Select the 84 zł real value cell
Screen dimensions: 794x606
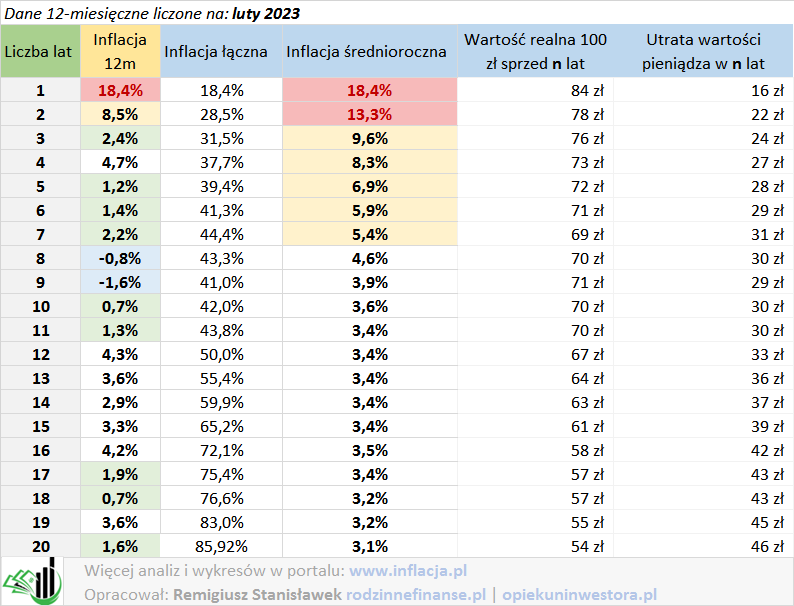coord(586,90)
